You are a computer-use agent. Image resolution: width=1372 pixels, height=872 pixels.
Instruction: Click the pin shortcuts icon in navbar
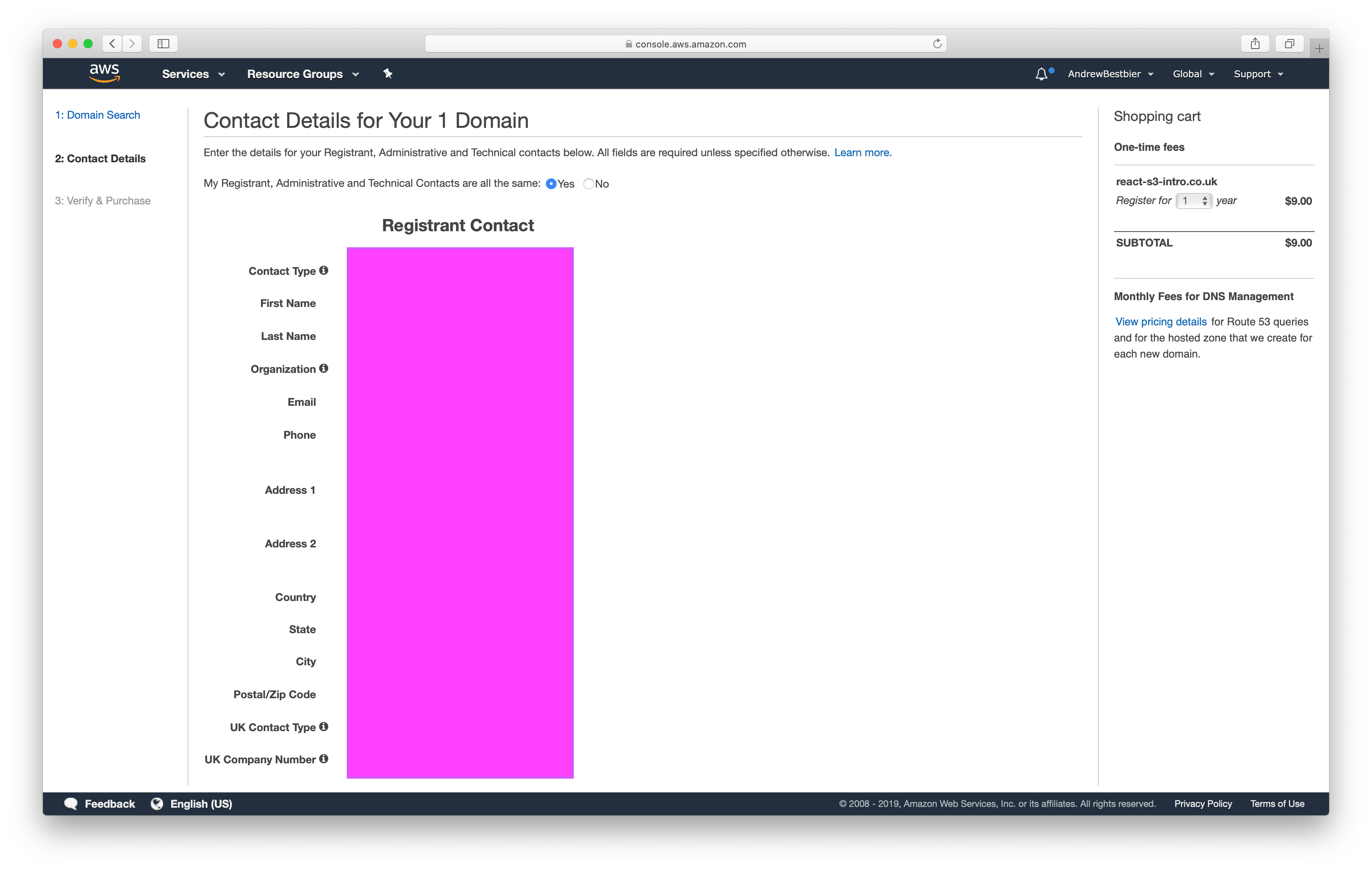click(x=387, y=73)
